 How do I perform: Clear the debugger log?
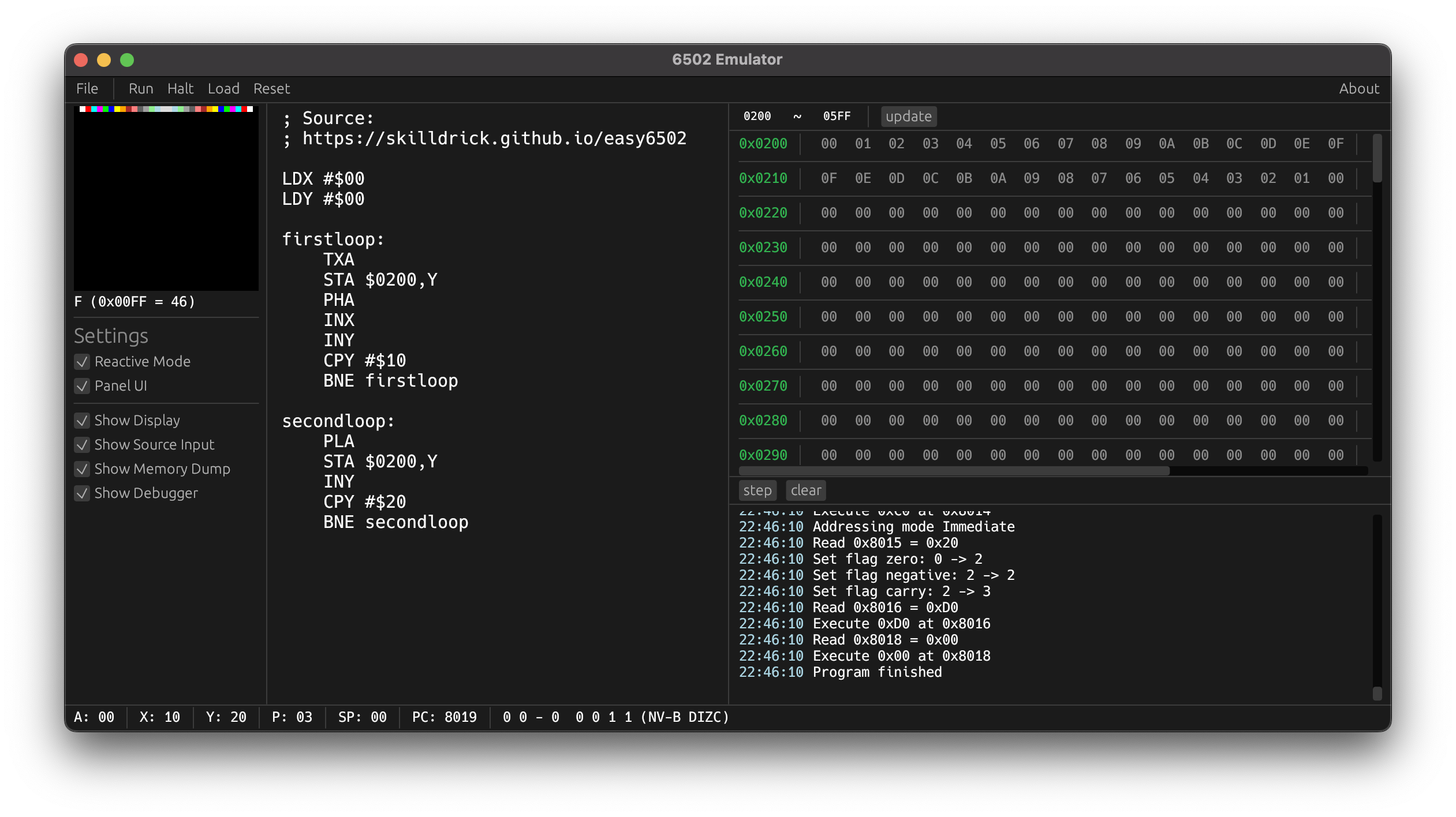click(x=805, y=490)
